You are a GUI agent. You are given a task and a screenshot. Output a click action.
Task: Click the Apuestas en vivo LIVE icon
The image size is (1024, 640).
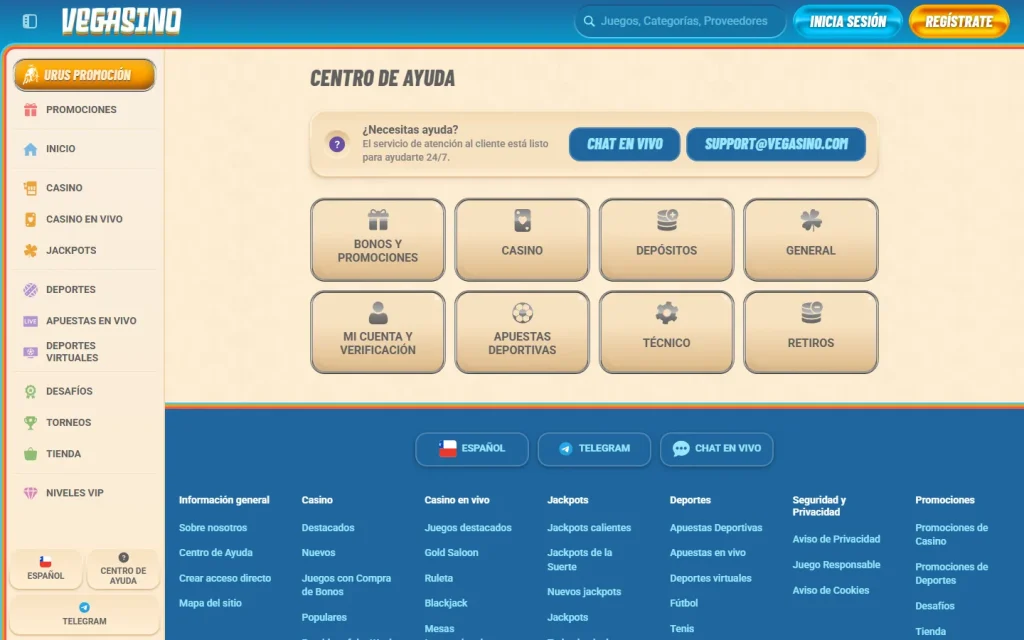tap(30, 321)
